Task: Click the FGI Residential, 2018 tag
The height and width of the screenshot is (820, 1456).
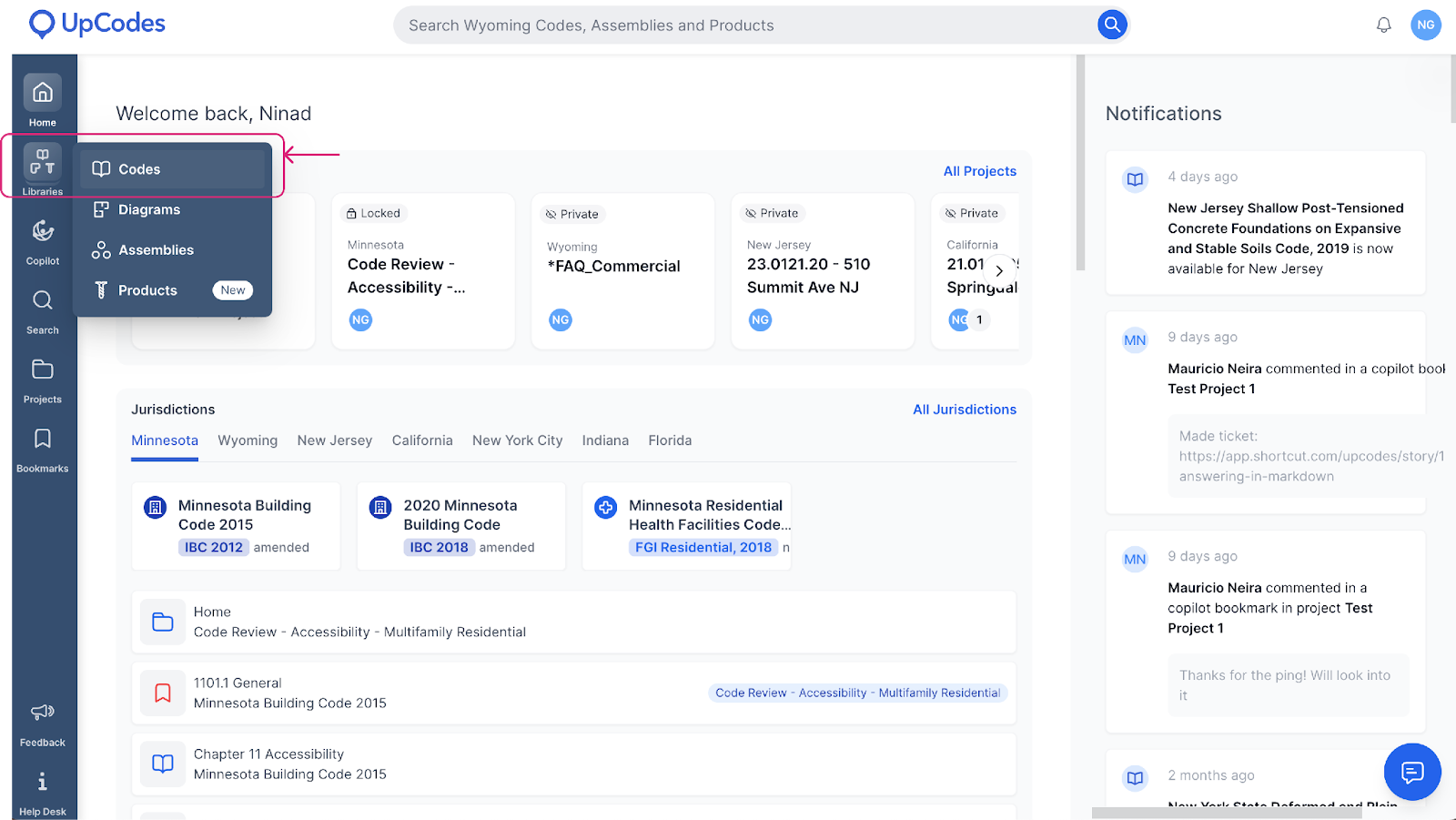Action: coord(703,547)
